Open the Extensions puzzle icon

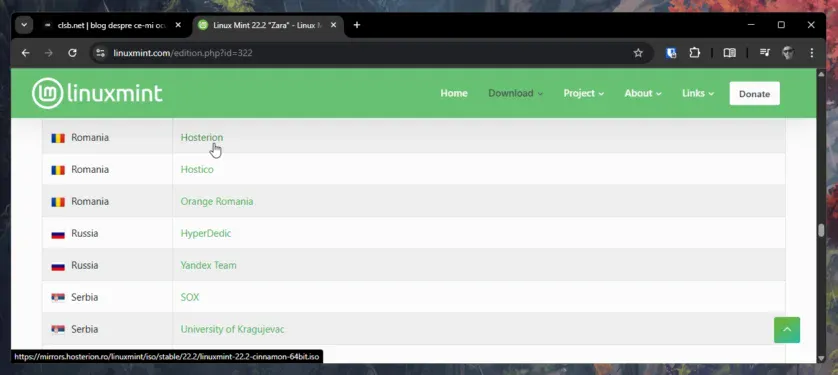pyautogui.click(x=694, y=53)
